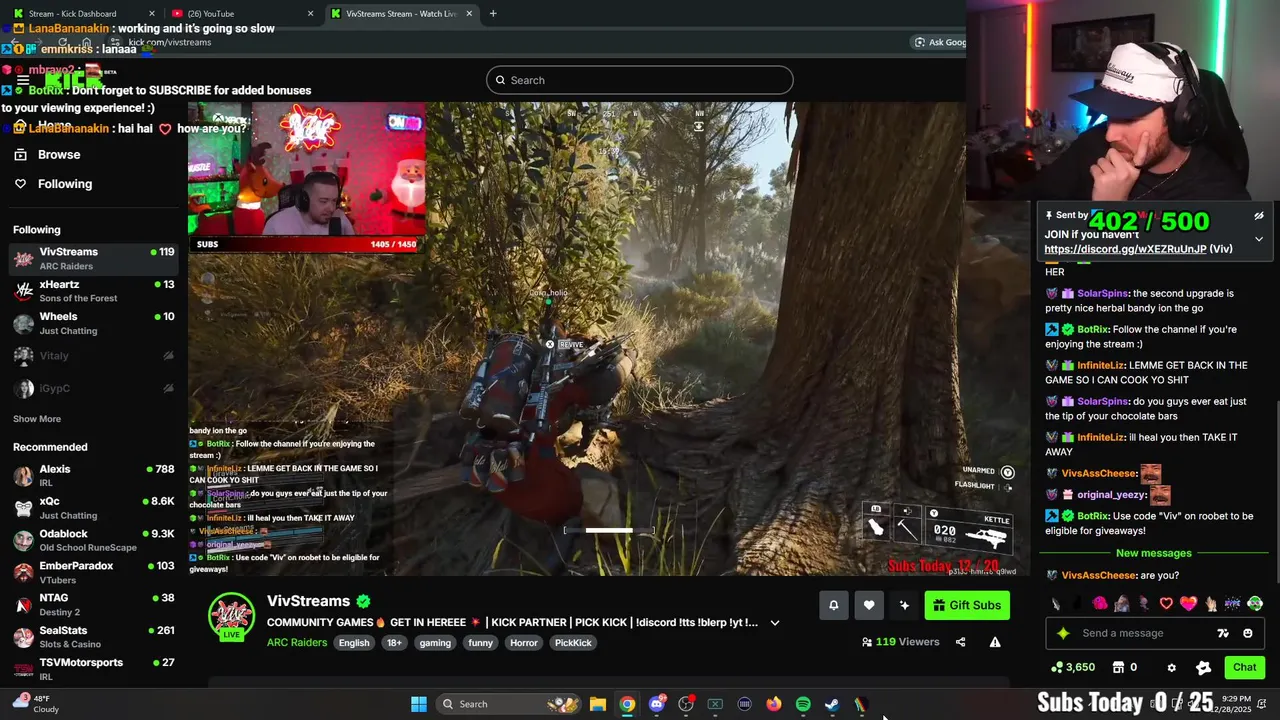1280x720 pixels.
Task: Open Spotify from the taskbar
Action: (803, 704)
